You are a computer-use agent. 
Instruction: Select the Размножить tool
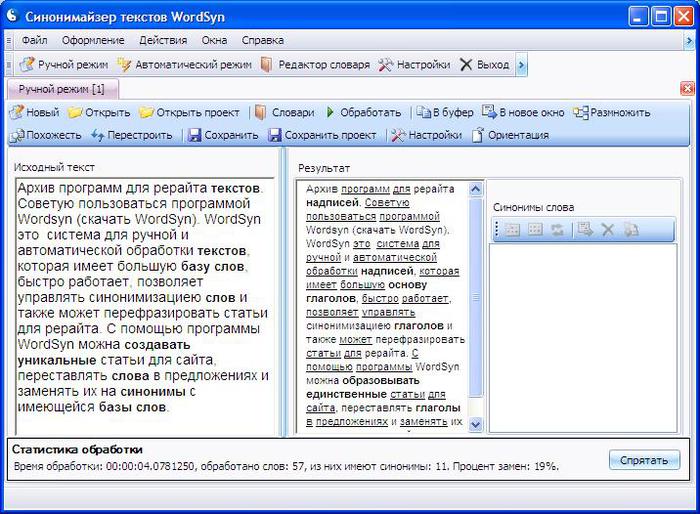point(580,113)
